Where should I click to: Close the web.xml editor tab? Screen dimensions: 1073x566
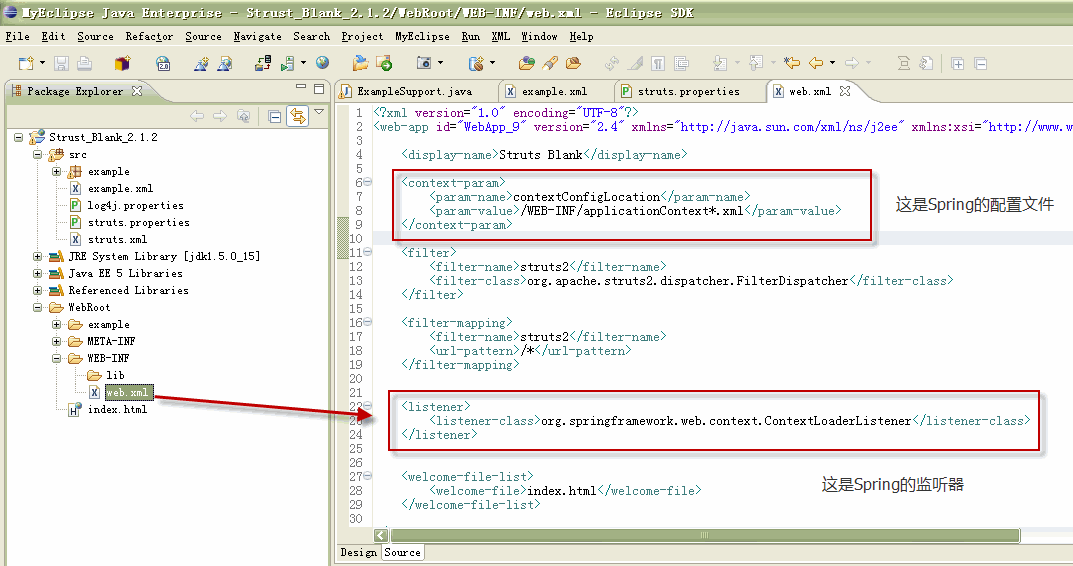pyautogui.click(x=845, y=90)
